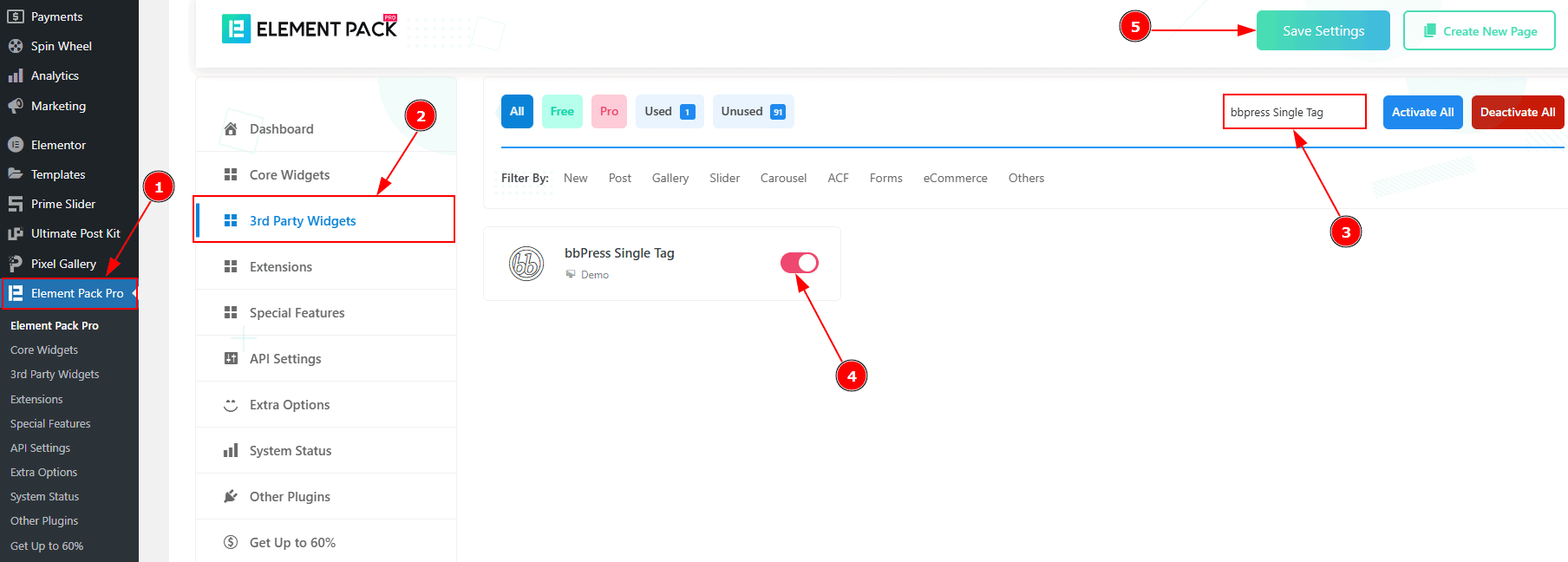Open 3rd Party Widgets in WordPress submenu
1568x562 pixels.
point(55,375)
